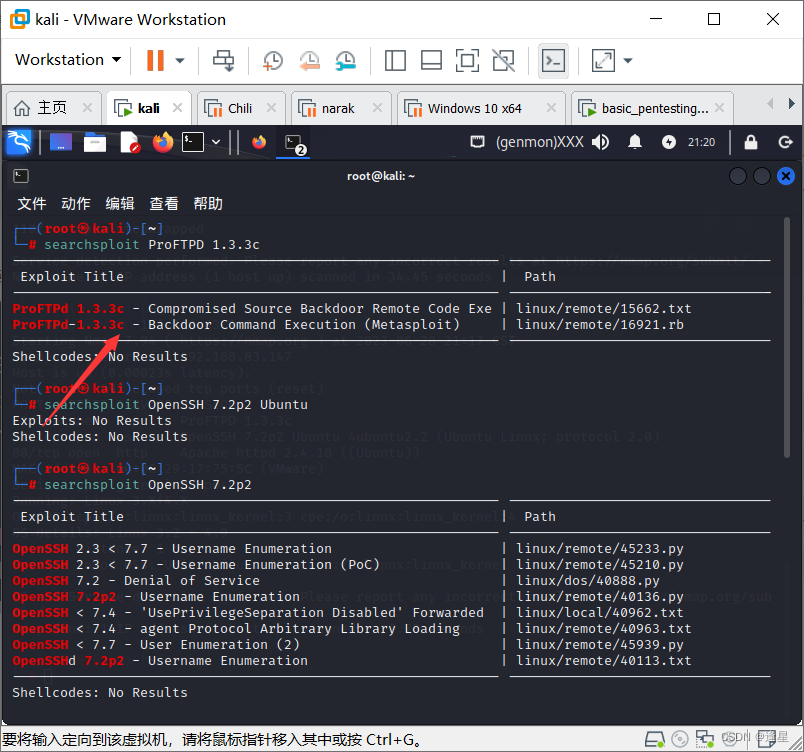Click the network adapter status icon in the status bar
This screenshot has height=752, width=804.
tap(705, 739)
